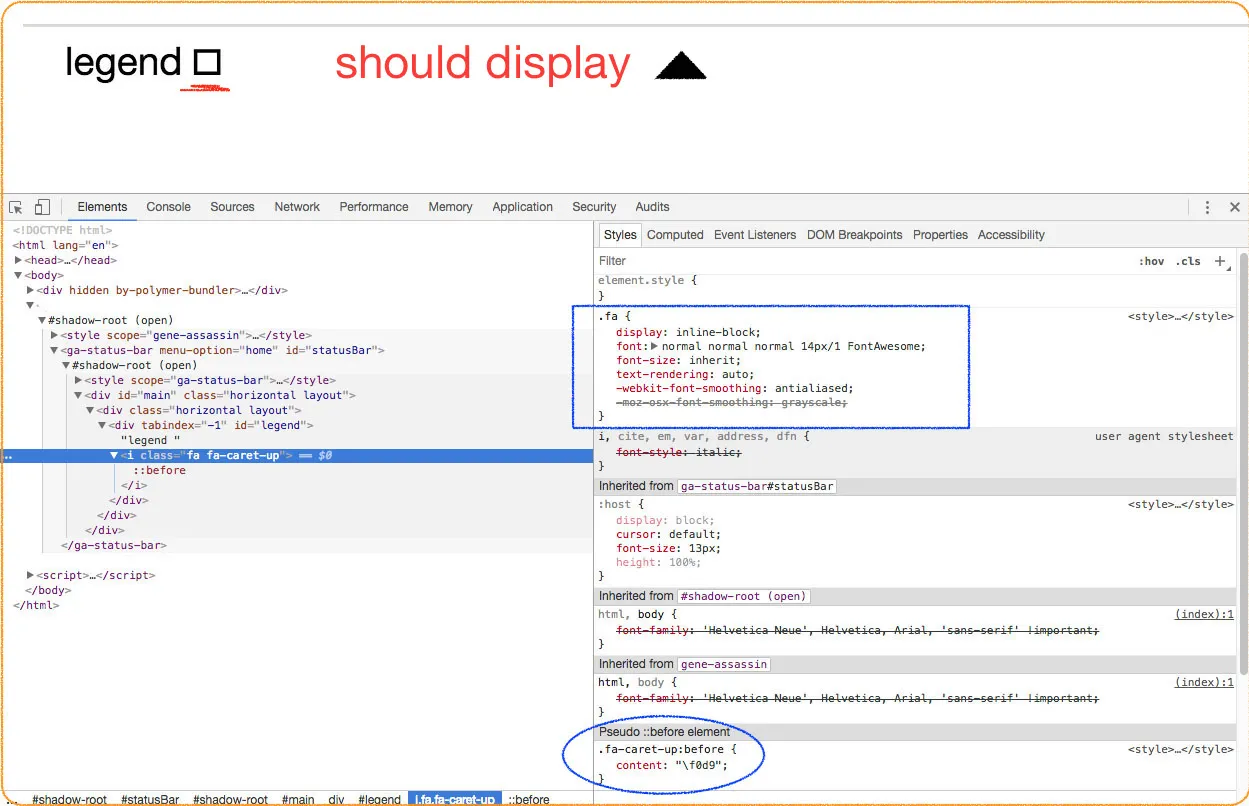Viewport: 1249px width, 806px height.
Task: Click ::before in the breadcrumb bar
Action: click(529, 799)
